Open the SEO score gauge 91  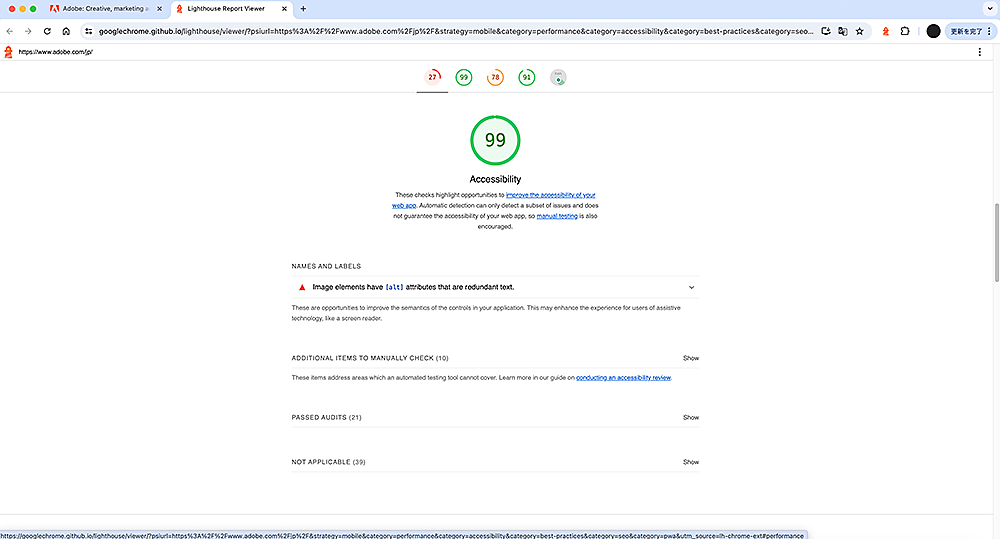tap(526, 77)
